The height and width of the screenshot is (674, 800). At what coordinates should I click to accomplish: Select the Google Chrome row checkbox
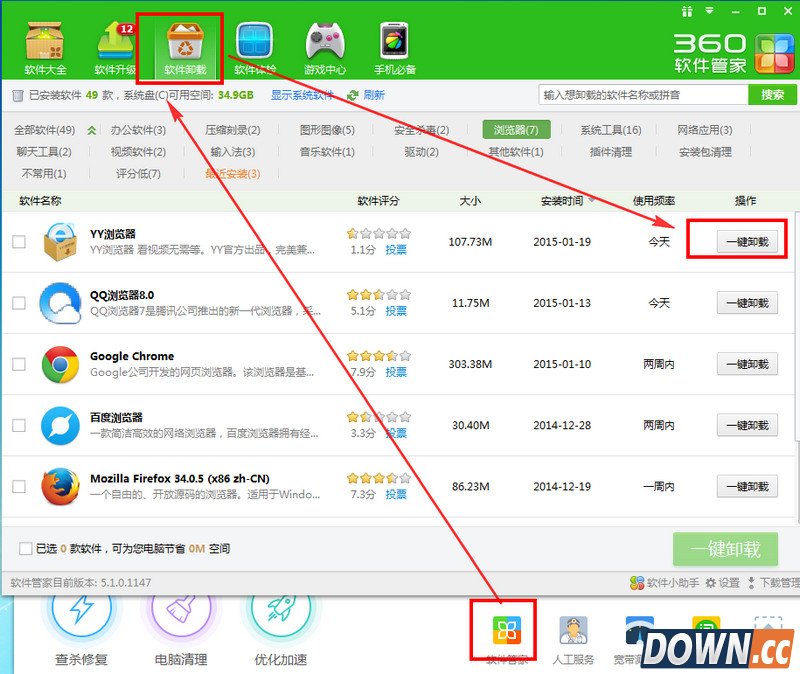(19, 365)
